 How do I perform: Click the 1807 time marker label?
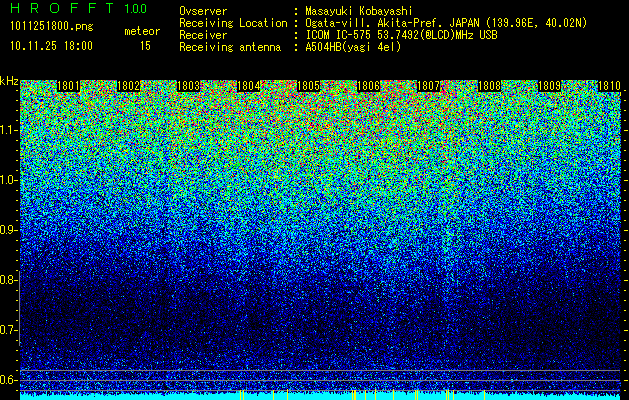tap(429, 86)
